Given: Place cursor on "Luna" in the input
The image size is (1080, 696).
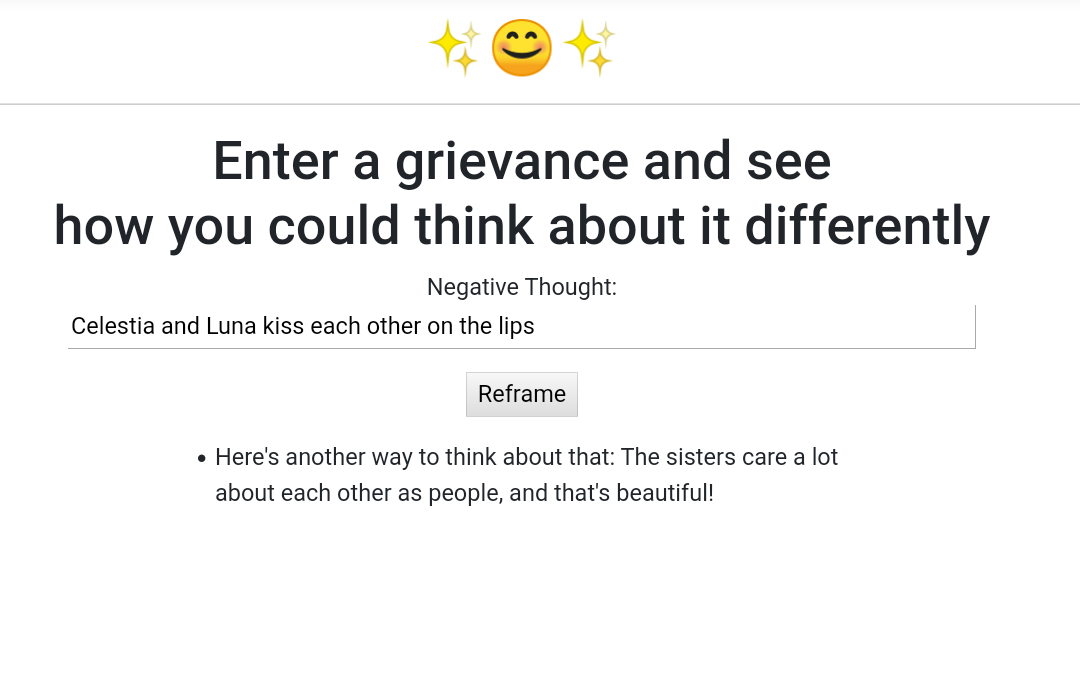Looking at the screenshot, I should point(231,326).
